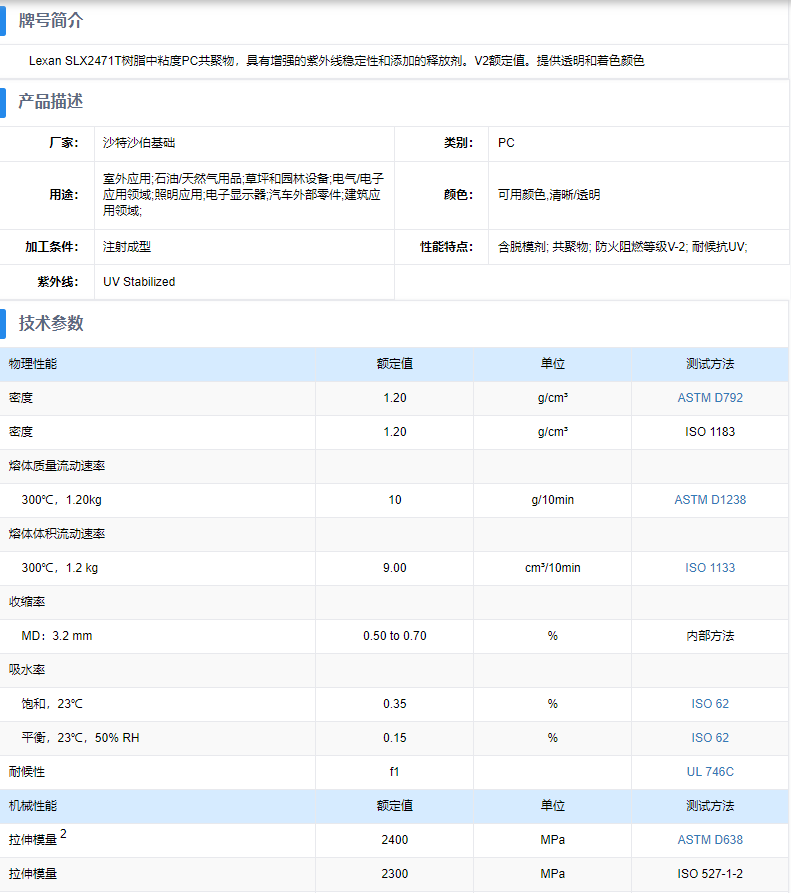Click the 牌号简介 section heading
The image size is (791, 893).
(51, 21)
